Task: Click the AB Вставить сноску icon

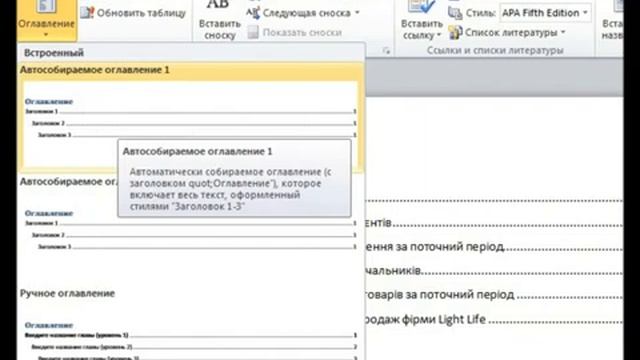Action: 218,5
